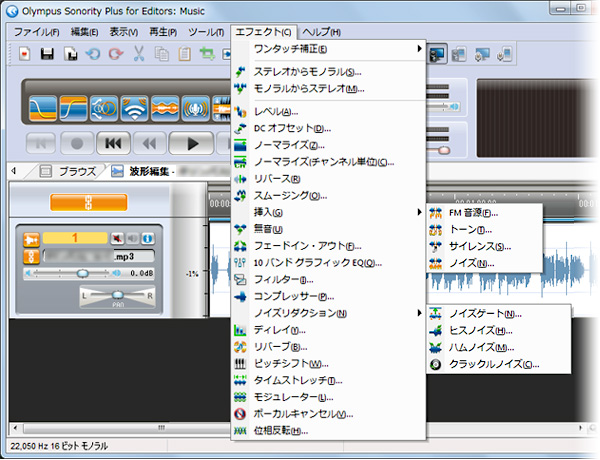Image resolution: width=600 pixels, height=460 pixels.
Task: Click the monitor display toolbar icon
Action: pyautogui.click(x=438, y=54)
